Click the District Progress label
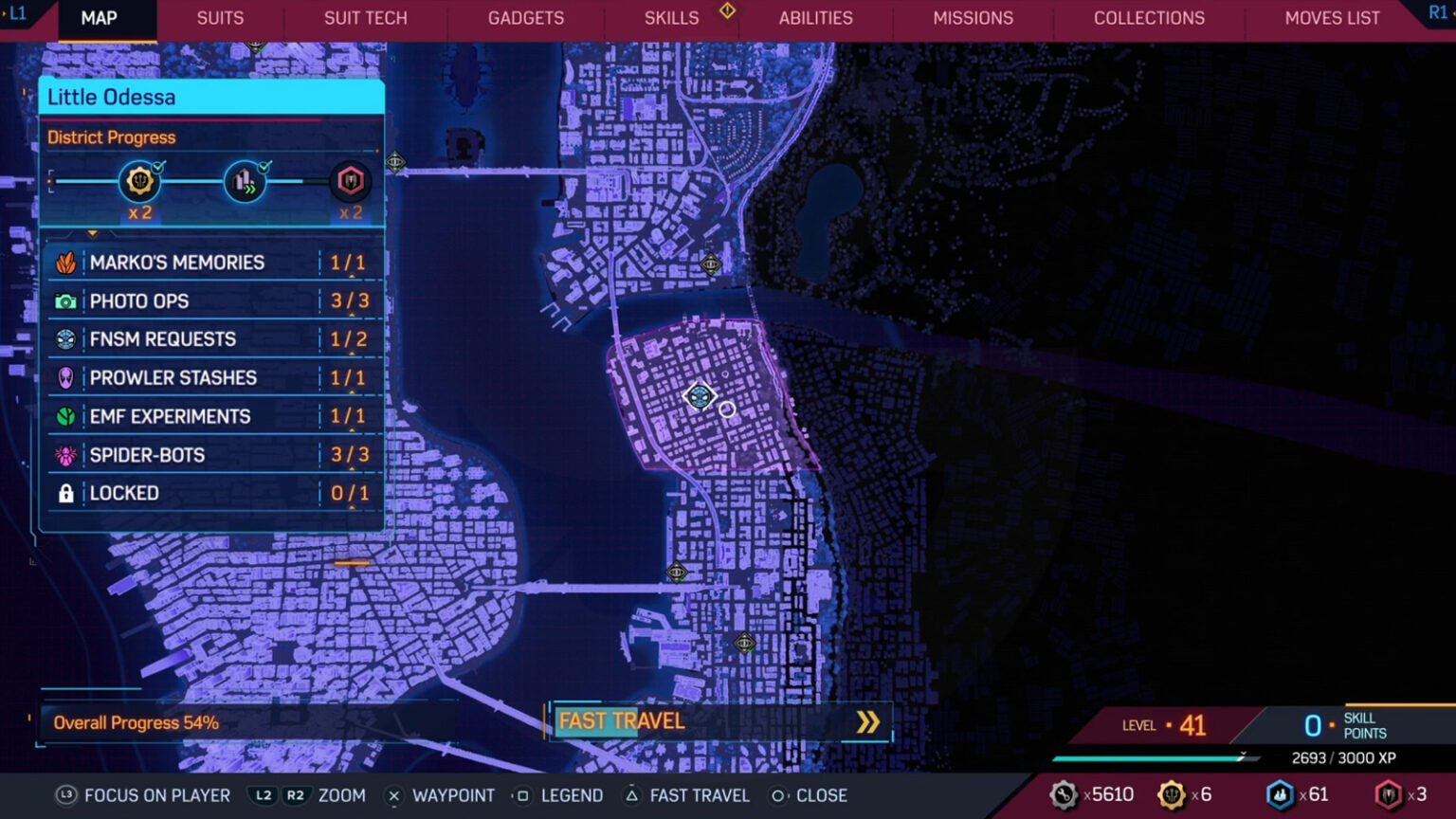 point(112,137)
